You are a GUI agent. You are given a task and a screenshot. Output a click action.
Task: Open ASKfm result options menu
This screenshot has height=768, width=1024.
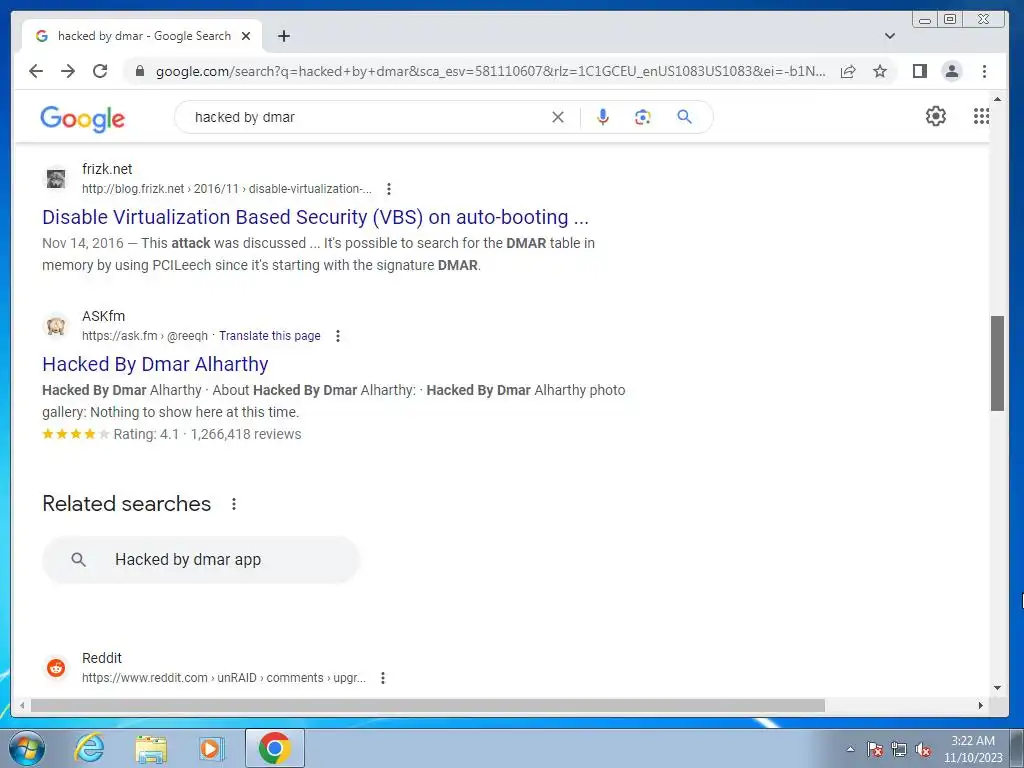click(x=338, y=336)
